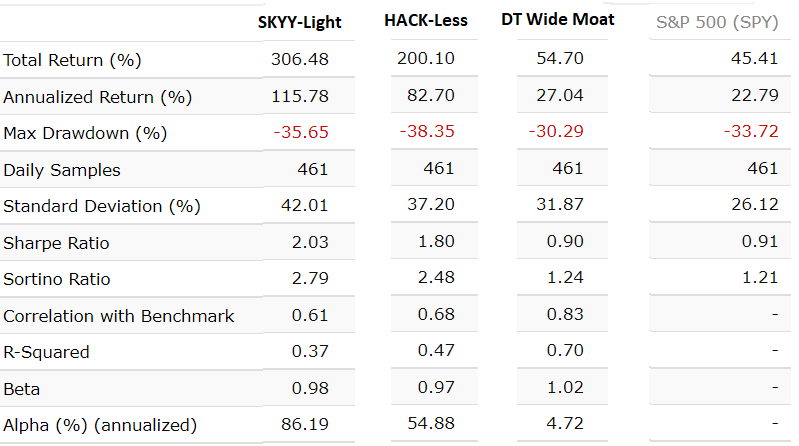Select the Beta row label
799x446 pixels.
tap(22, 389)
